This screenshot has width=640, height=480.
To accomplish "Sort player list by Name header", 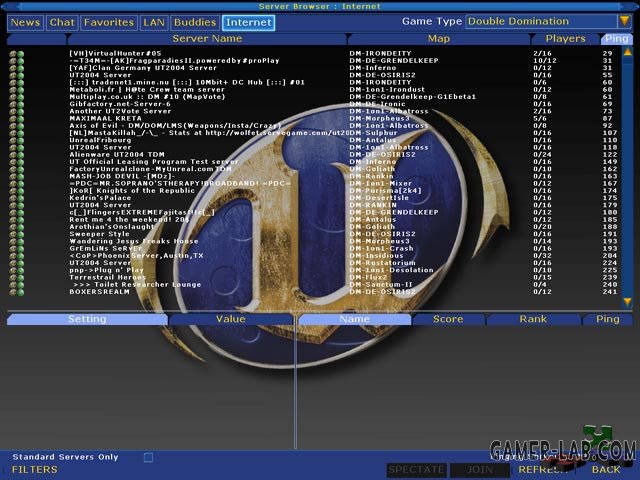I will 354,319.
